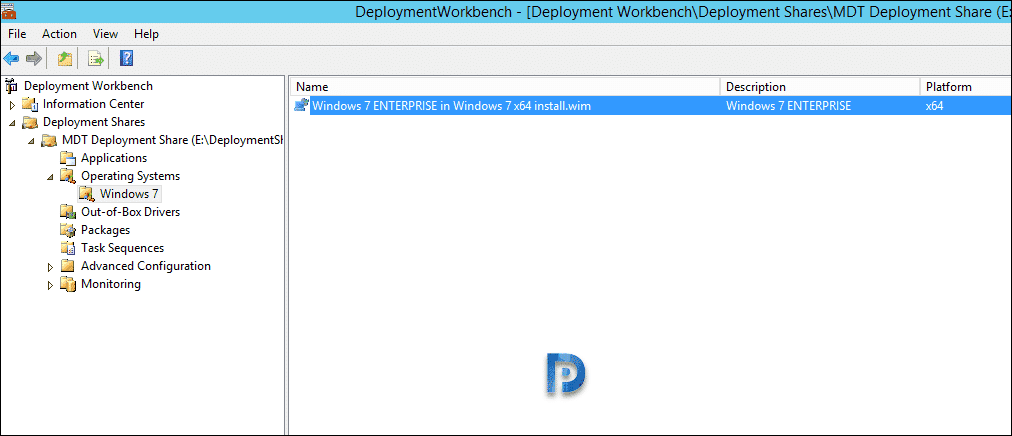Viewport: 1012px width, 436px height.
Task: Expand the Monitoring node
Action: coord(50,285)
